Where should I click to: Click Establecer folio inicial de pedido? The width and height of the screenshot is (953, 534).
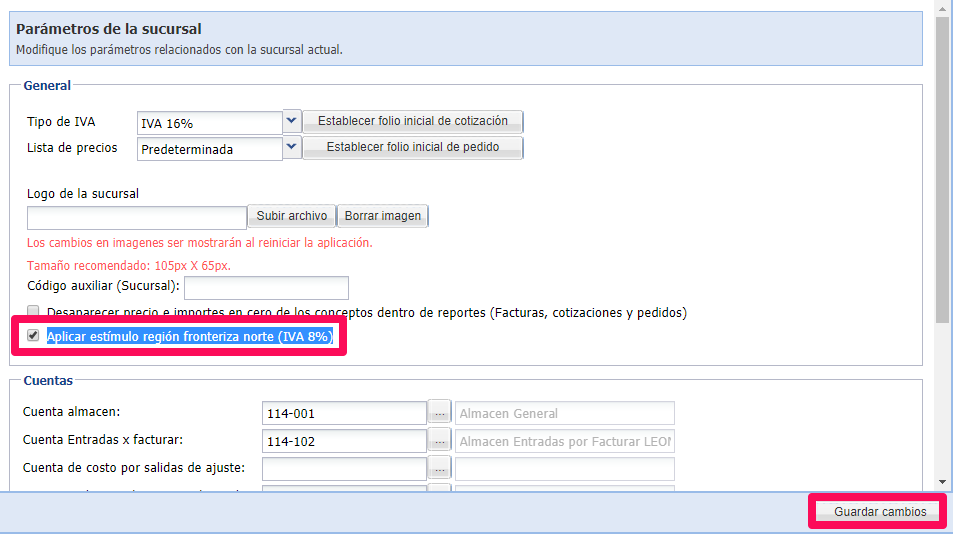(413, 147)
